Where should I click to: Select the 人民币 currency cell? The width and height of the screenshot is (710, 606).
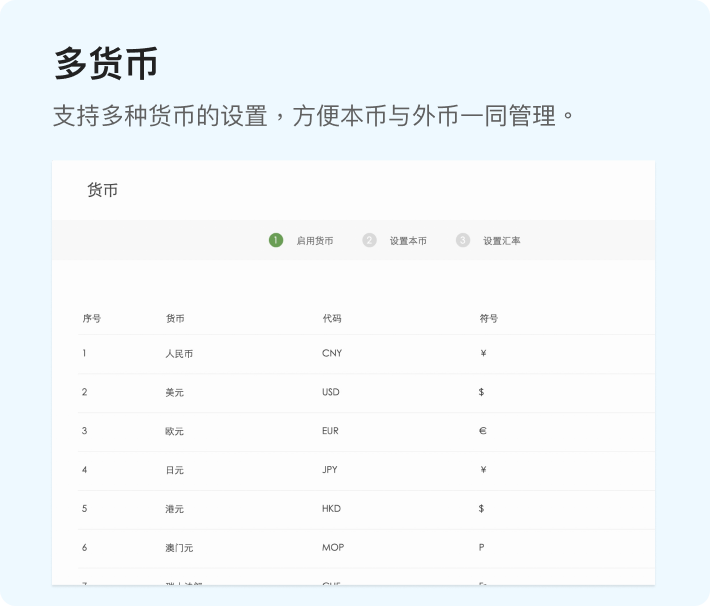click(179, 354)
